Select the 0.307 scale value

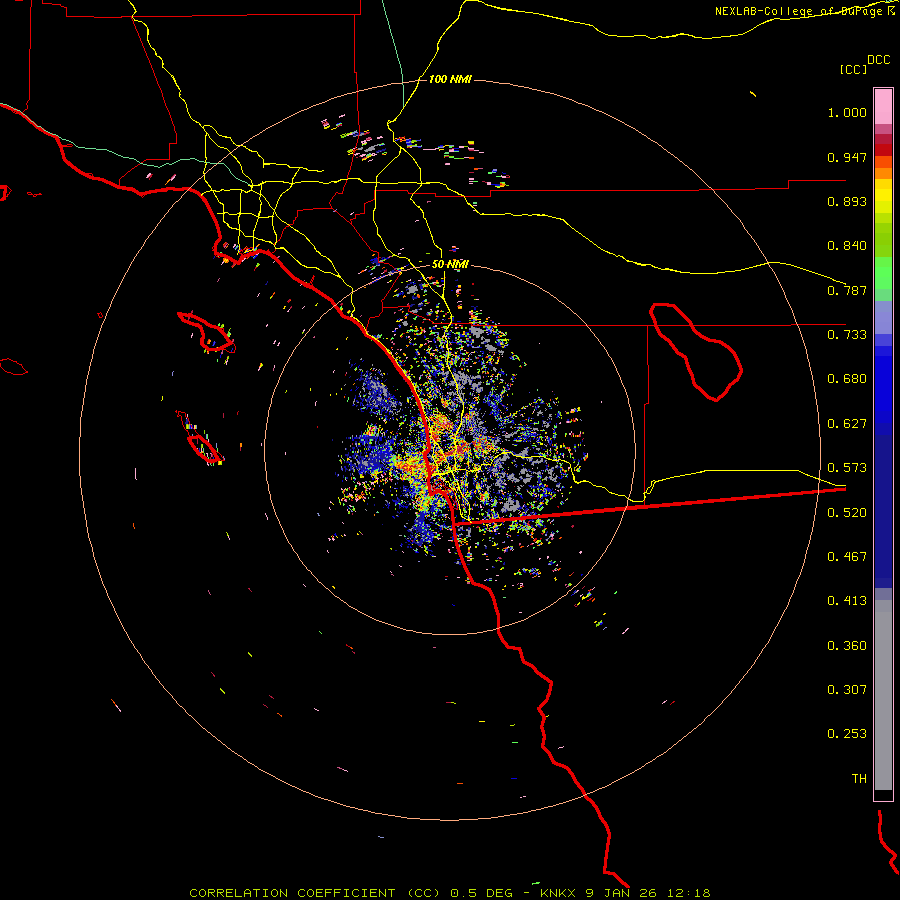coord(847,690)
